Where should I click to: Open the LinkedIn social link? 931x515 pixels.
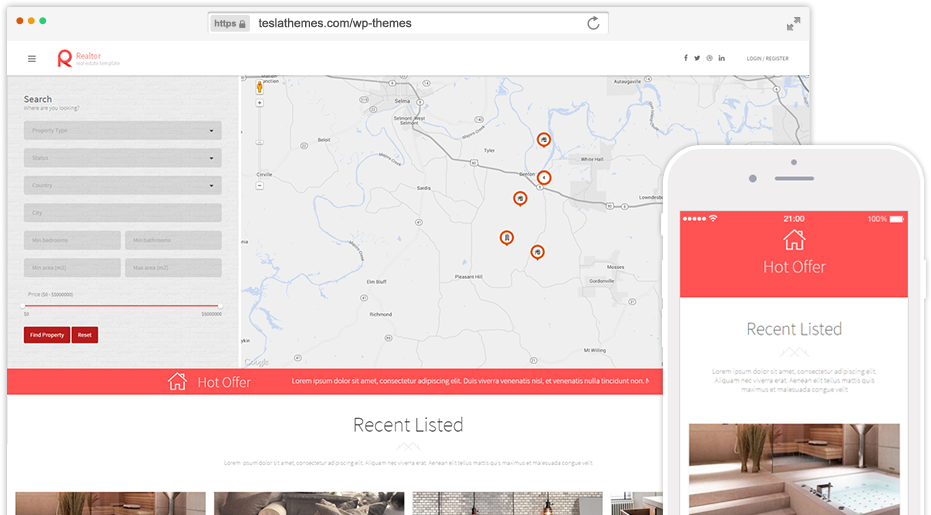[721, 58]
